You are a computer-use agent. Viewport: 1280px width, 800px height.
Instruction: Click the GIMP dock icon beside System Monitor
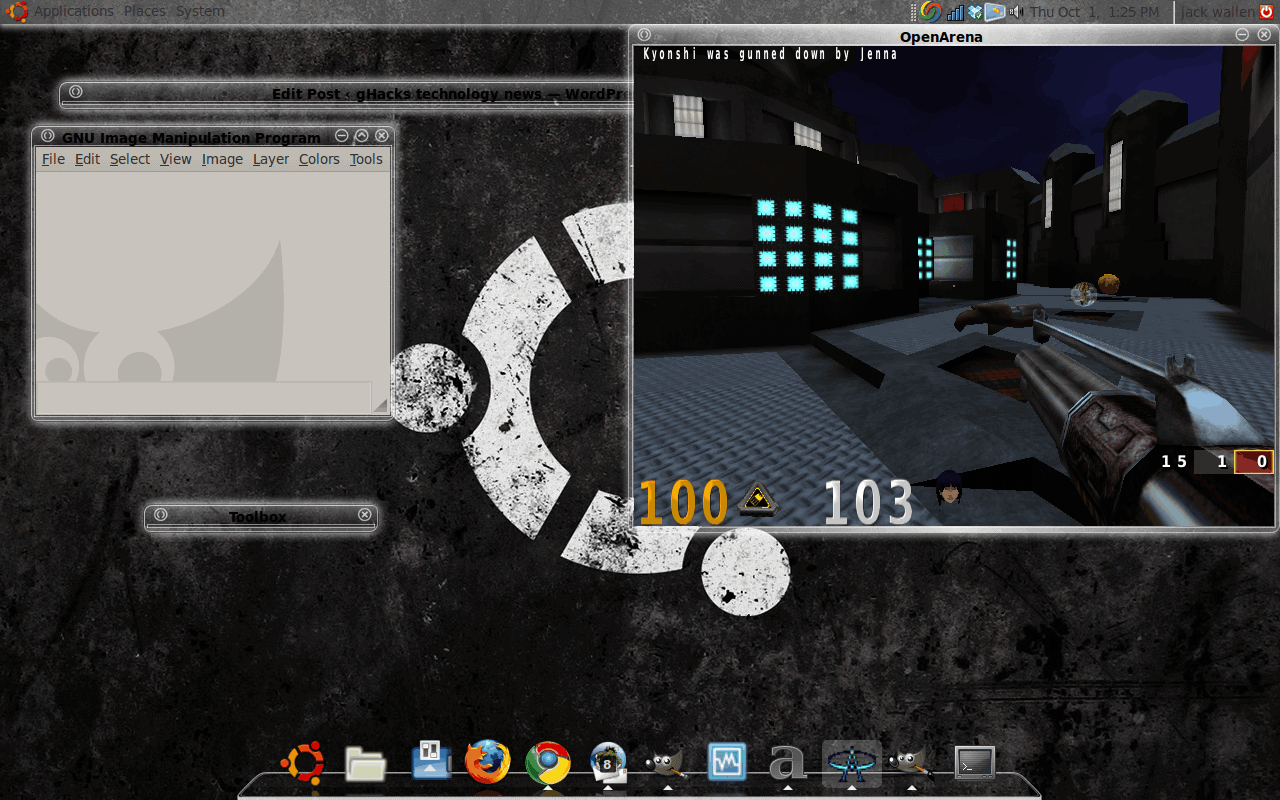tap(667, 763)
